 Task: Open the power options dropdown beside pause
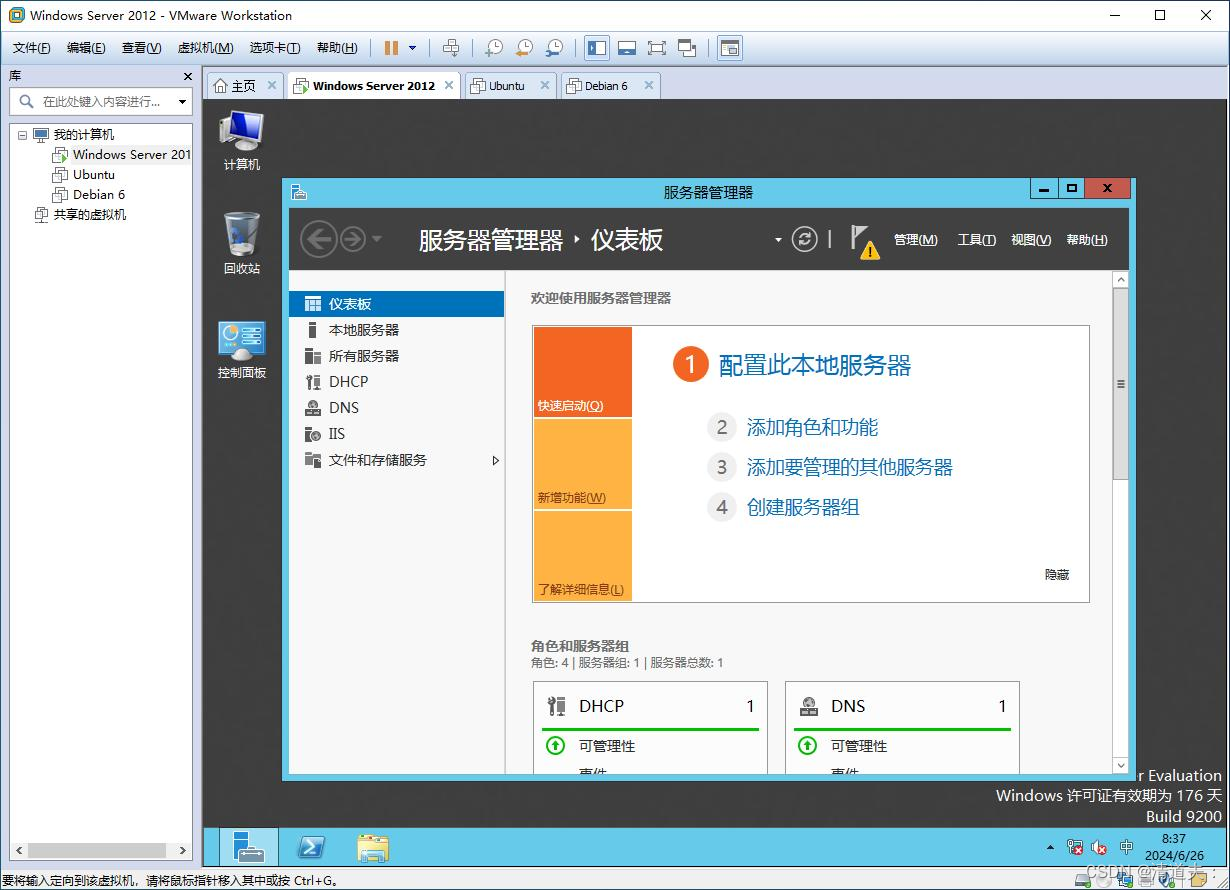tap(412, 48)
